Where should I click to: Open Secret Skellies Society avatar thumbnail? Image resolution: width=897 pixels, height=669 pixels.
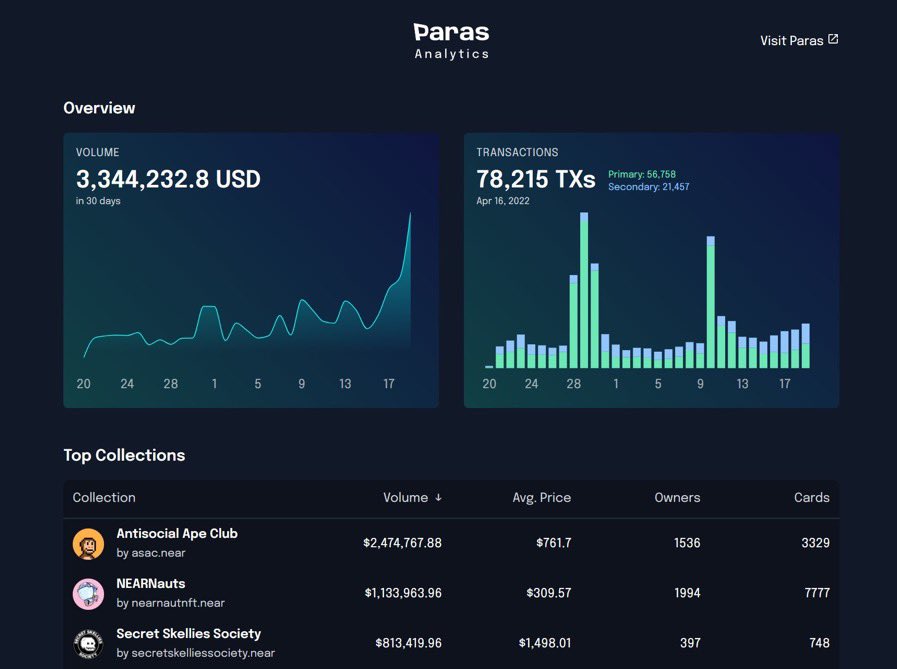coord(88,644)
